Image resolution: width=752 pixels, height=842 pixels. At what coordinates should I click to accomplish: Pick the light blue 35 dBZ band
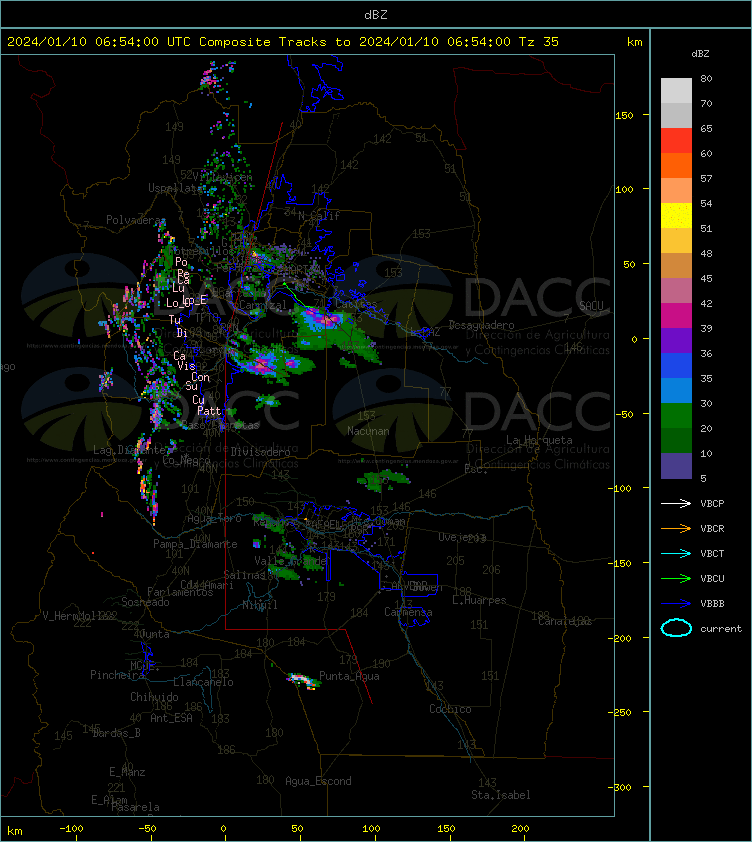point(676,390)
